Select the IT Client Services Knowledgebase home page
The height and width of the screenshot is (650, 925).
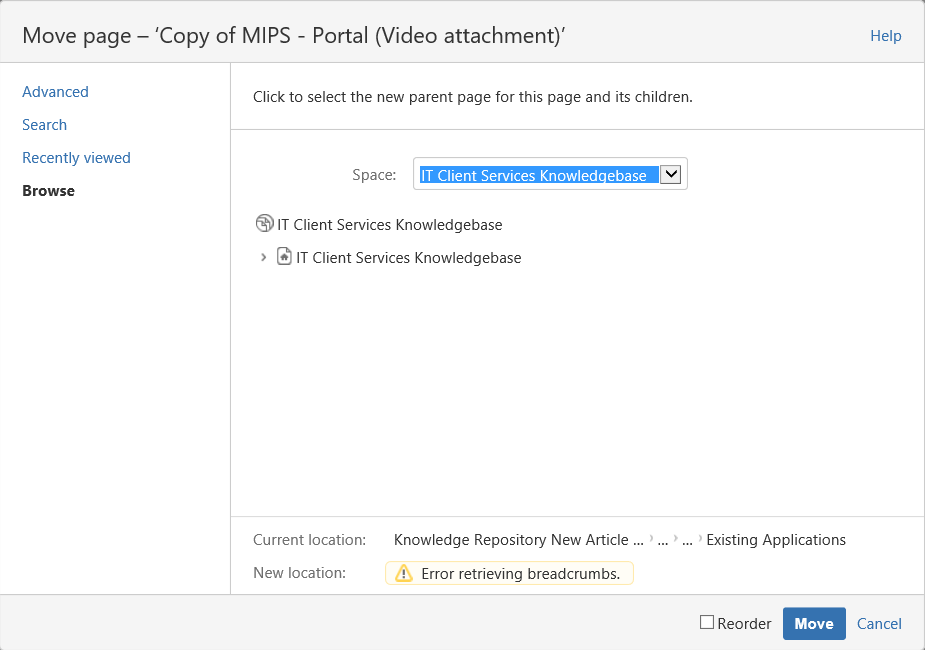pyautogui.click(x=408, y=258)
